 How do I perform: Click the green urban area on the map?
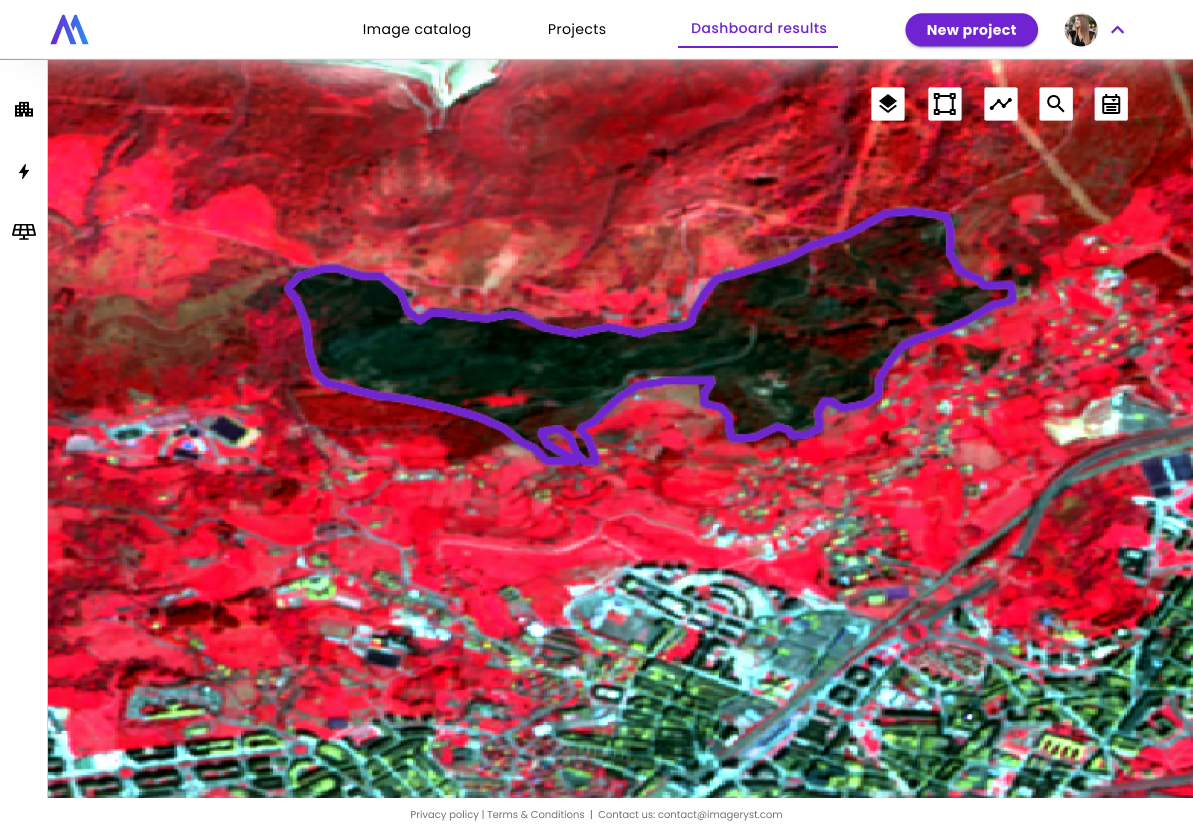[x=700, y=680]
